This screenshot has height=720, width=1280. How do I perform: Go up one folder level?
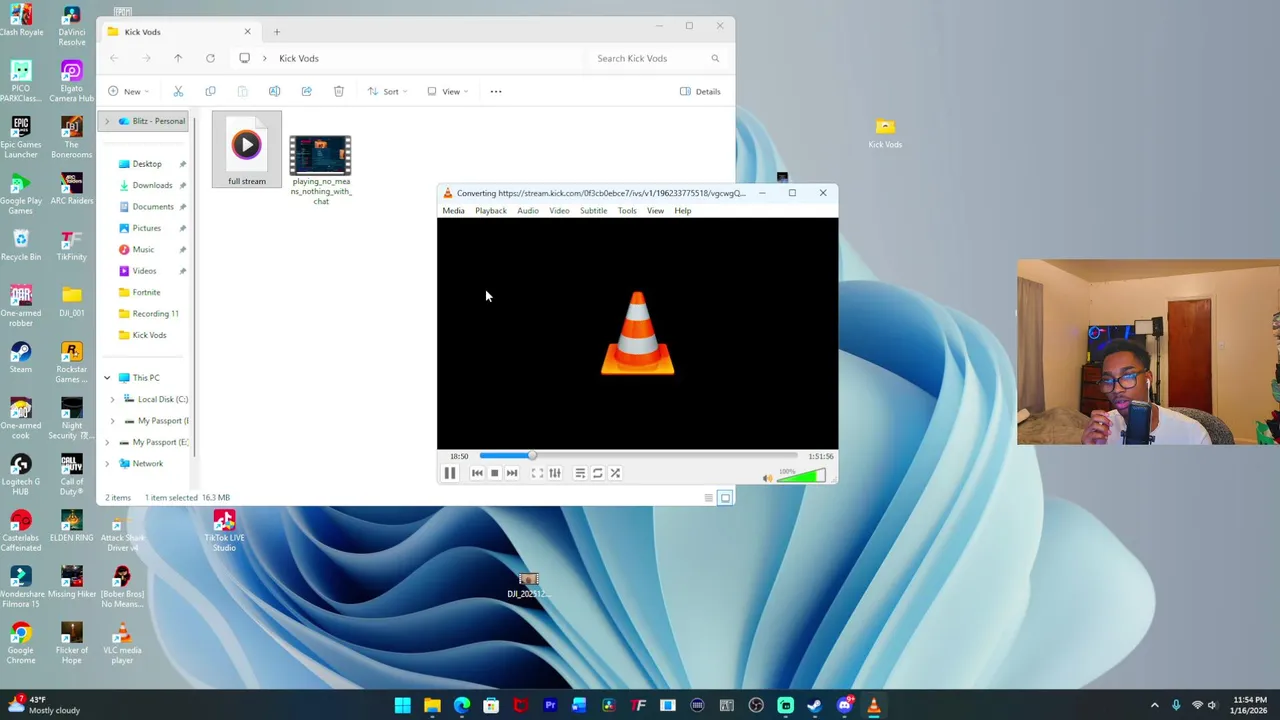[178, 58]
